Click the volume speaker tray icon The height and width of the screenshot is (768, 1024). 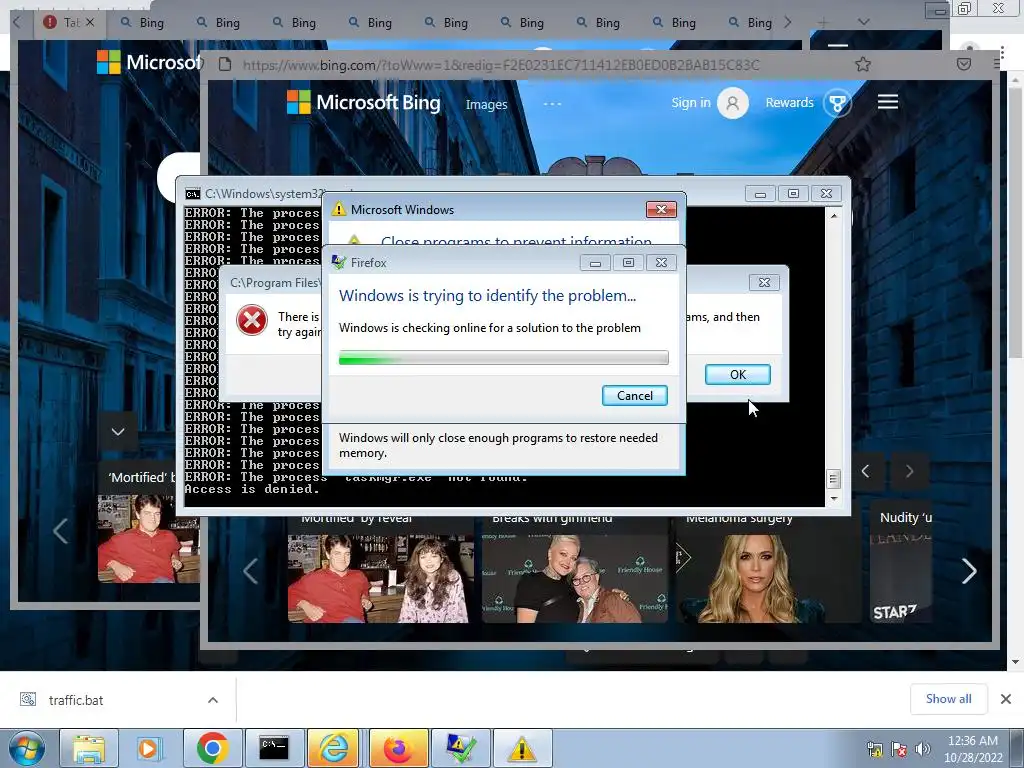pos(922,748)
